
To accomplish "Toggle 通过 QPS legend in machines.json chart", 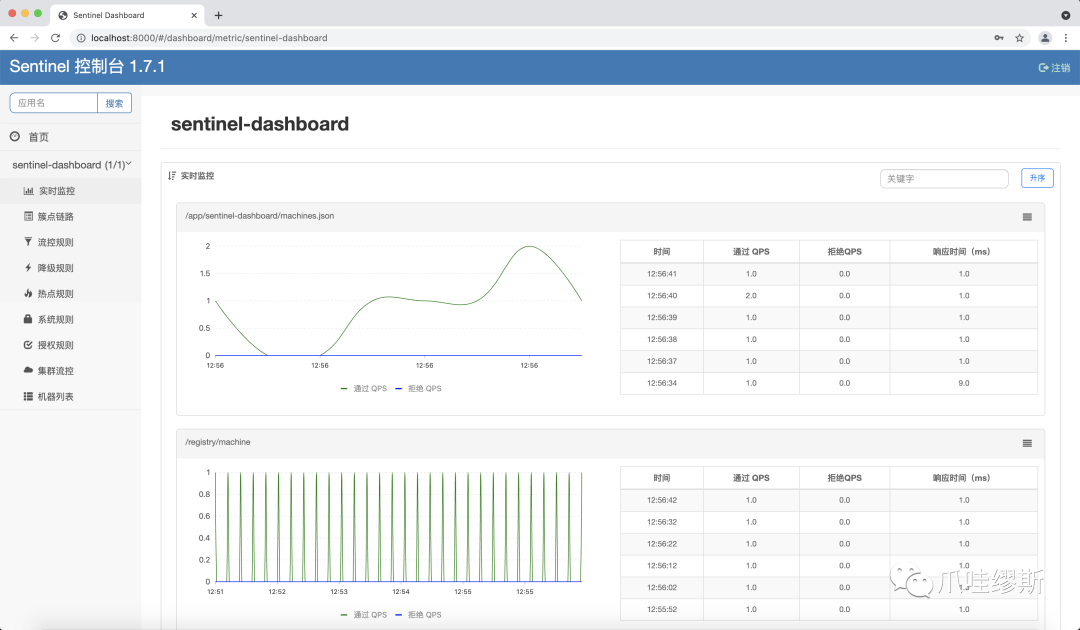I will click(364, 388).
